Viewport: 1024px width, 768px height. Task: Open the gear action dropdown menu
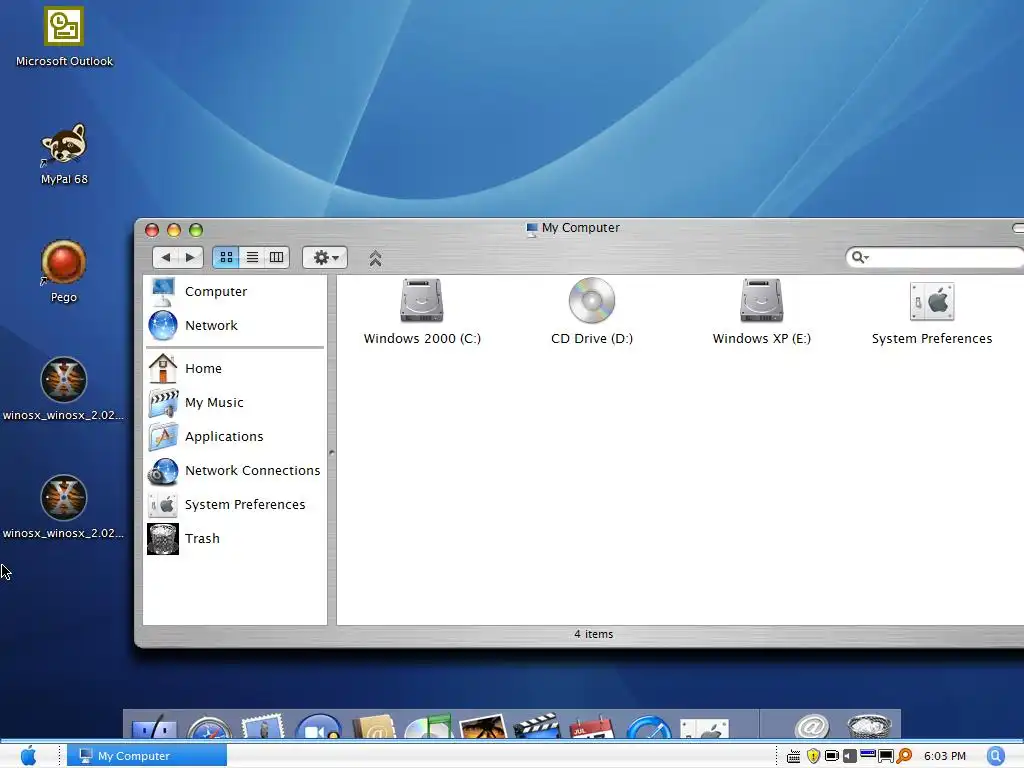325,257
